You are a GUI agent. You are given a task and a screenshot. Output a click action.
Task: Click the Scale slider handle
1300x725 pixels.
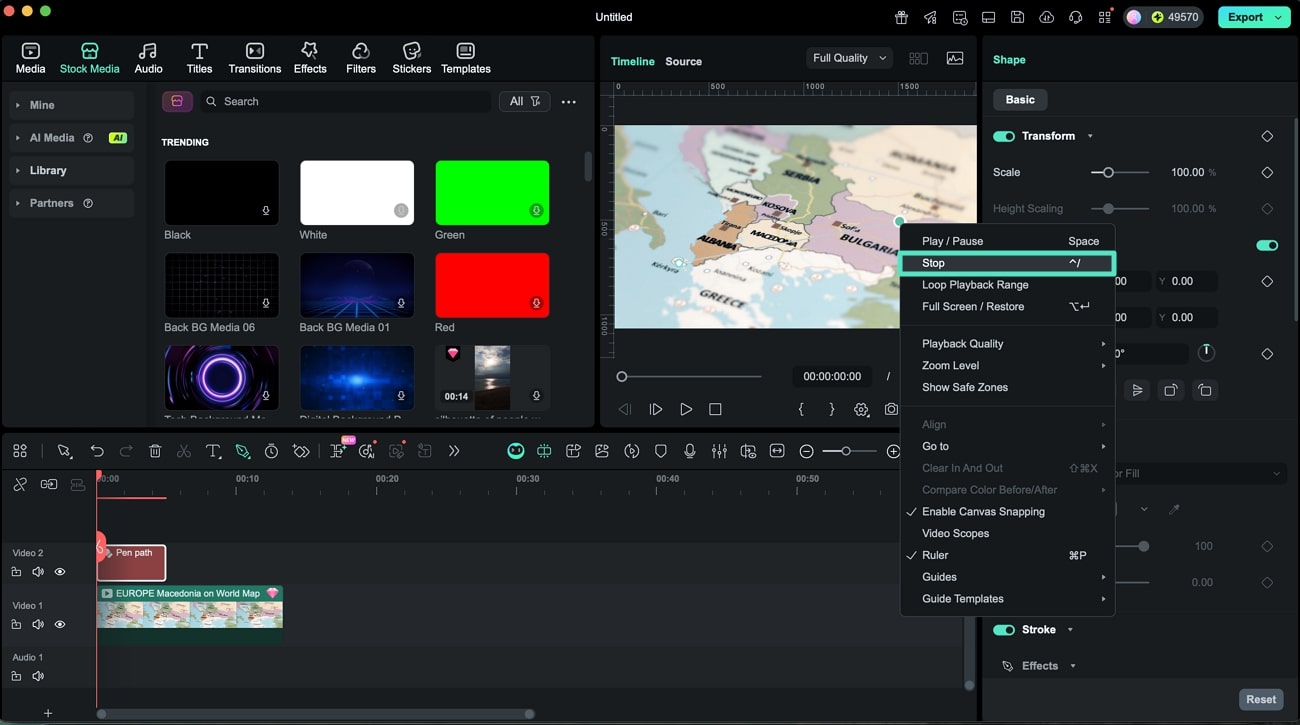click(1108, 173)
